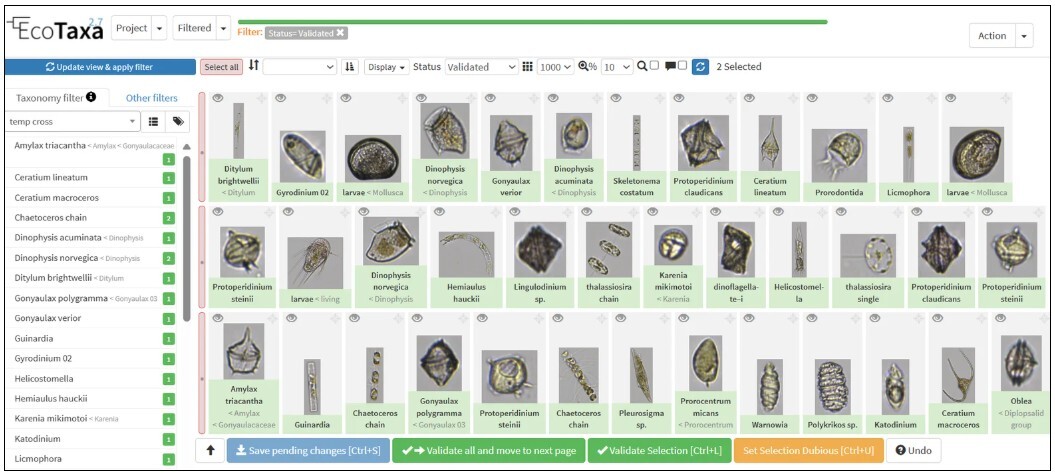Viewport: 1055px width, 473px height.
Task: Select Chaetoceros chain in taxonomy list
Action: click(50, 217)
